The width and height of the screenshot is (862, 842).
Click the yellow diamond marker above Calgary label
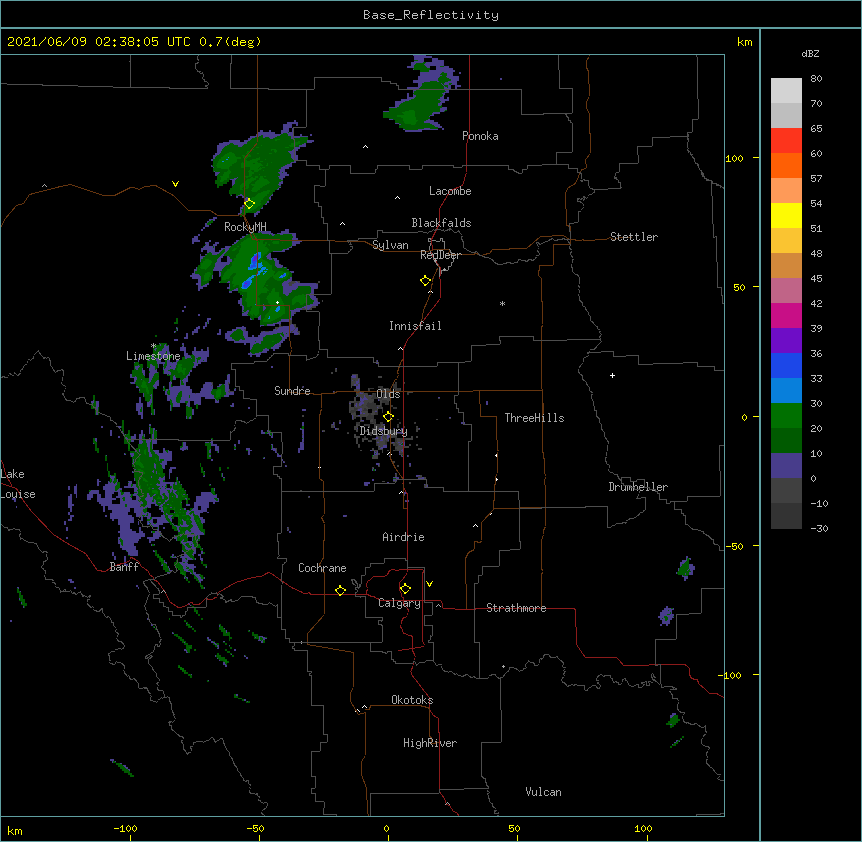click(x=405, y=589)
